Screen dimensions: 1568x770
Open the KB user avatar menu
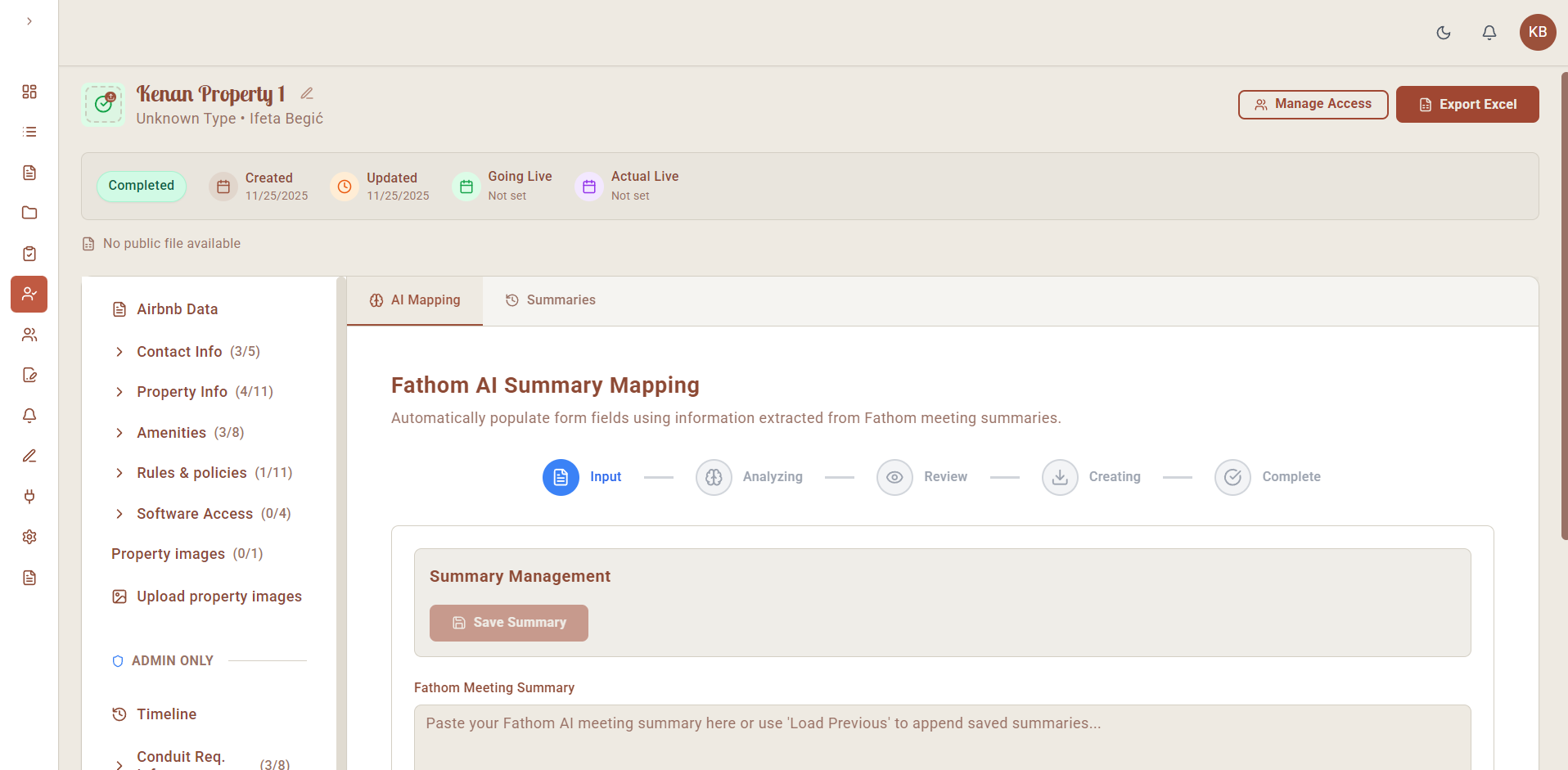[1538, 32]
